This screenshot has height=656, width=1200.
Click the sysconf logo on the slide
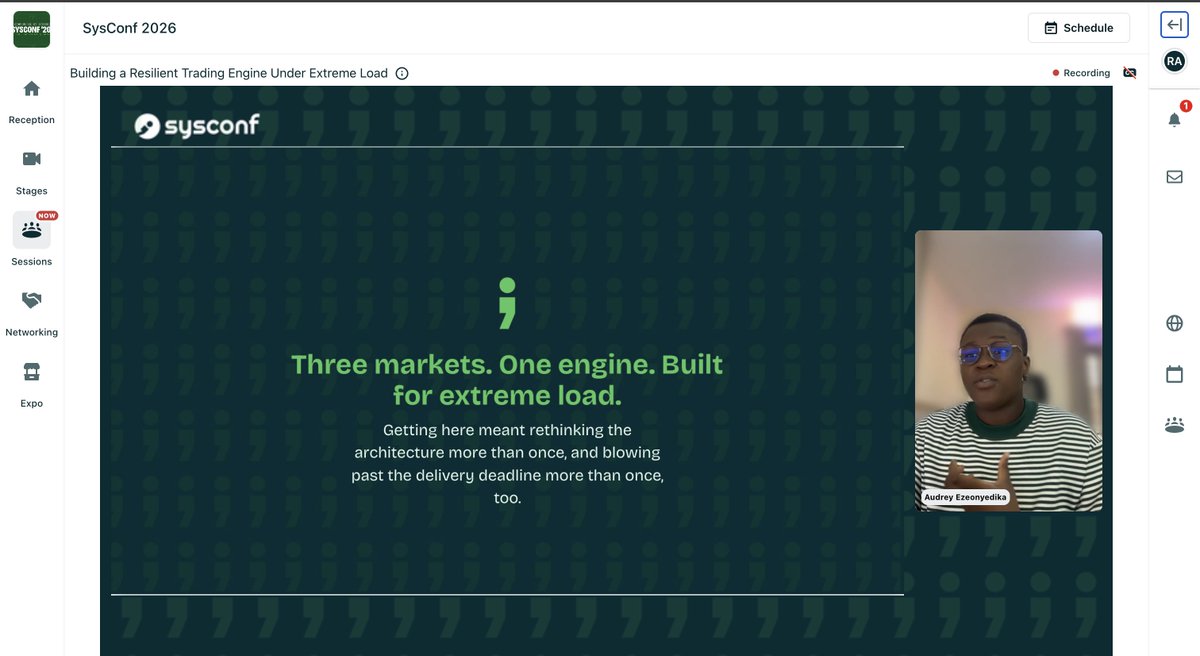[197, 125]
